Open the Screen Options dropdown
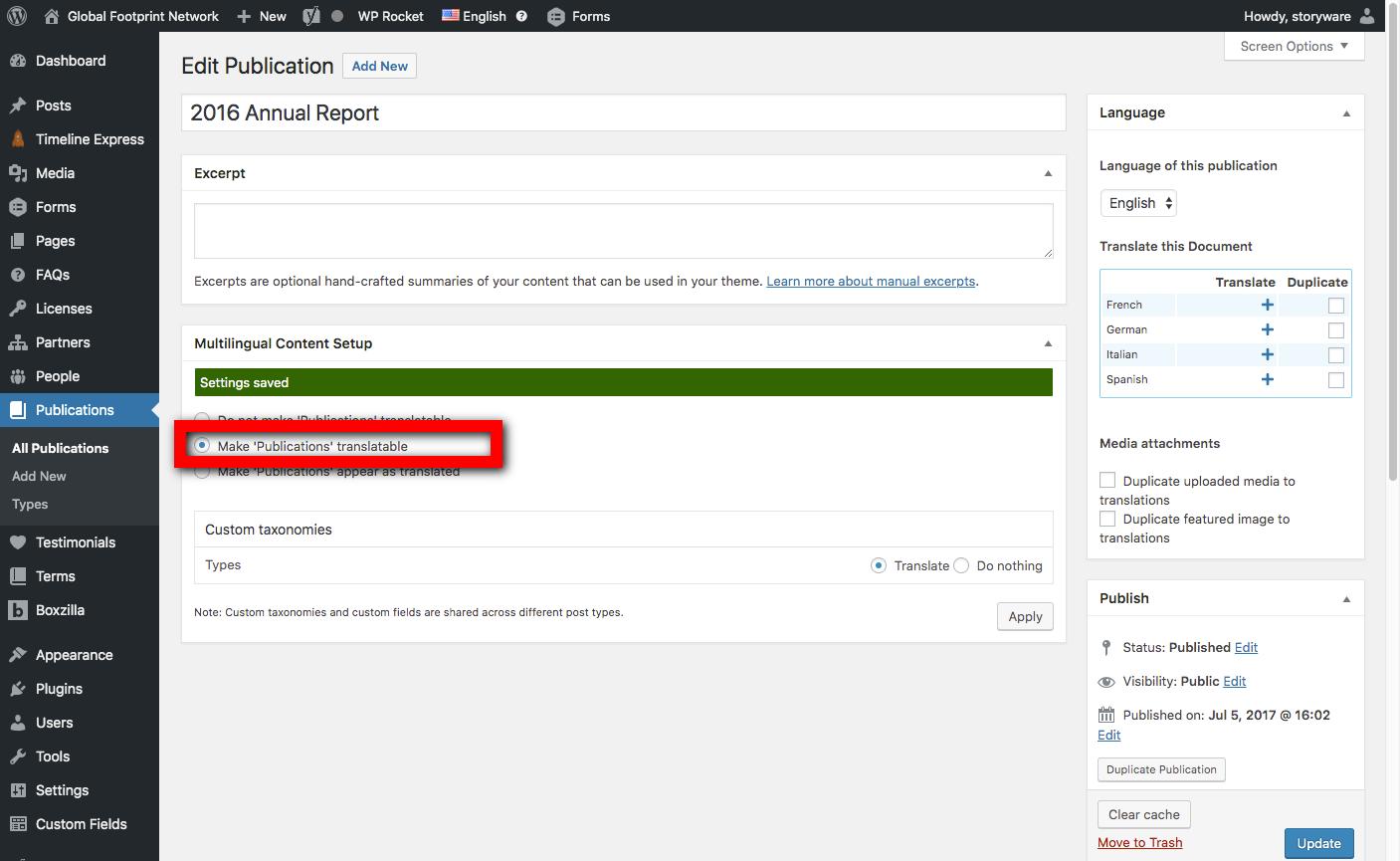 [1295, 46]
